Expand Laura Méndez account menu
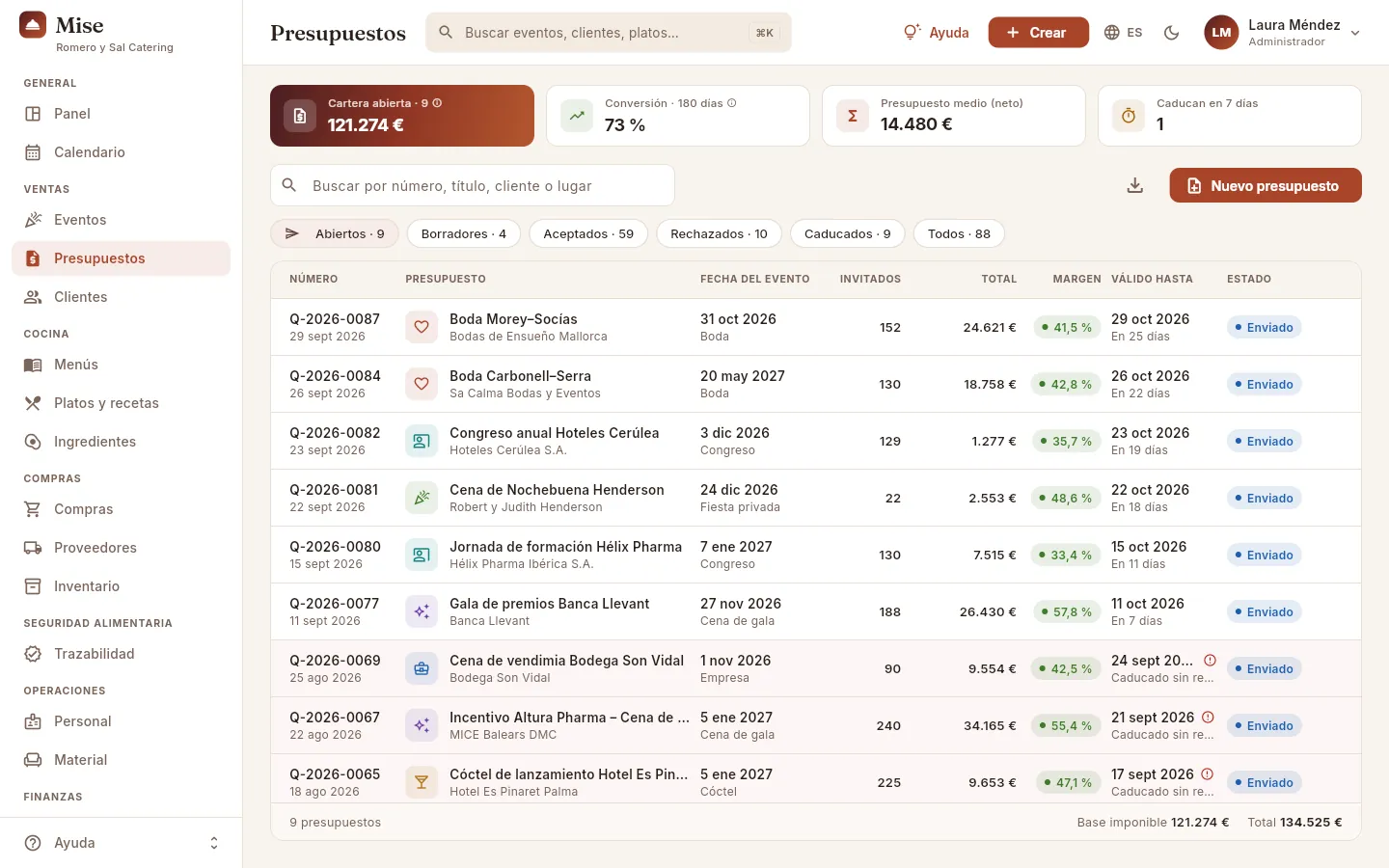This screenshot has height=868, width=1389. pos(1283,33)
